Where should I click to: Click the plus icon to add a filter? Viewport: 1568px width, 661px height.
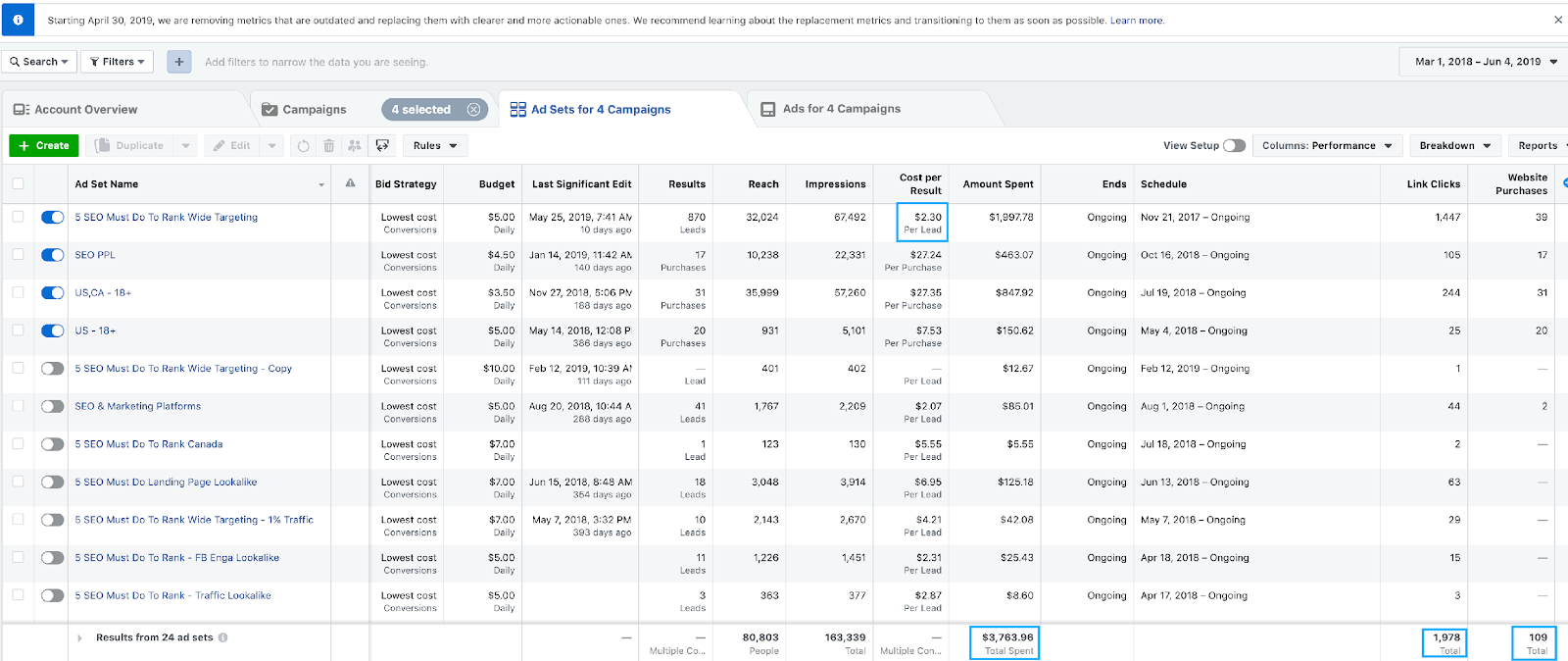[178, 62]
